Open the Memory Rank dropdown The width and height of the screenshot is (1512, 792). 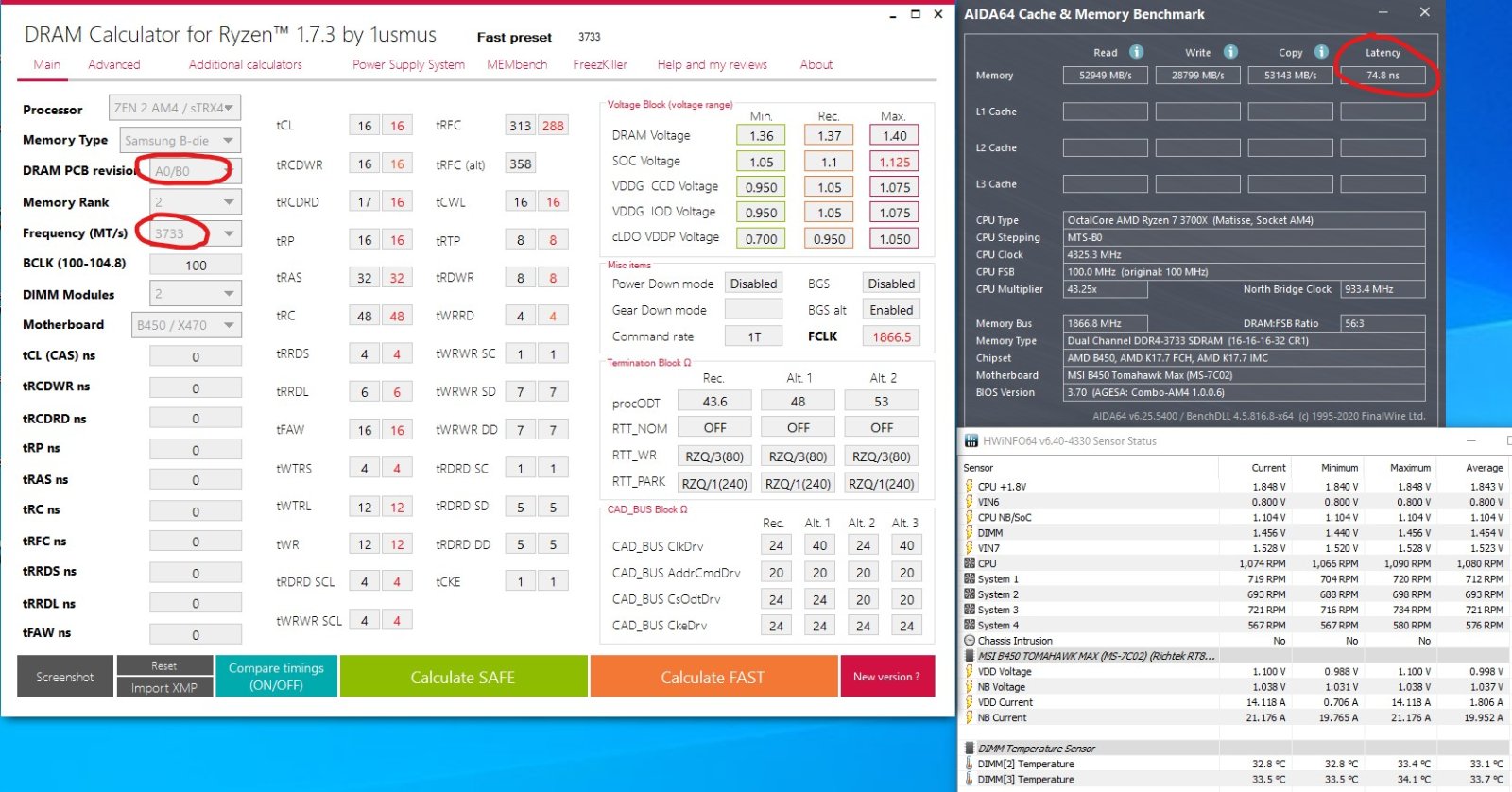pos(195,201)
